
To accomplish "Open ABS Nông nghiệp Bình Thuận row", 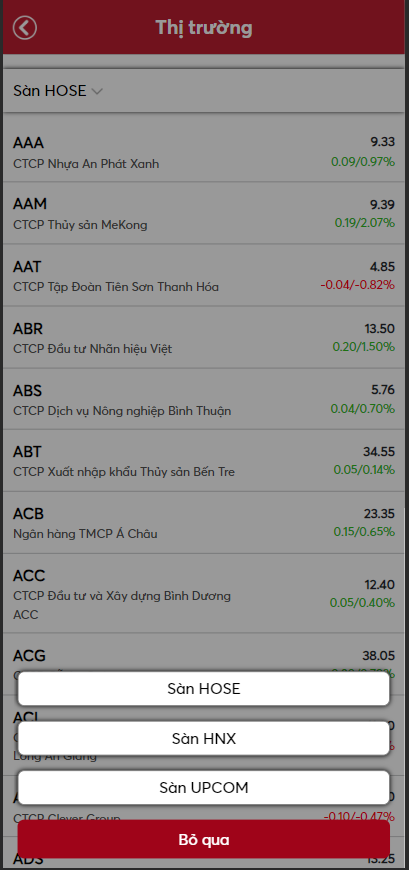I will [204, 399].
